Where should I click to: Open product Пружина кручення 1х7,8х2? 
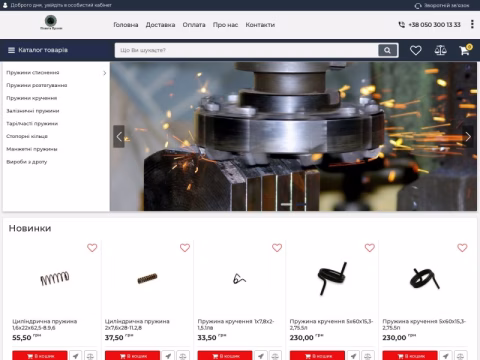point(236,324)
